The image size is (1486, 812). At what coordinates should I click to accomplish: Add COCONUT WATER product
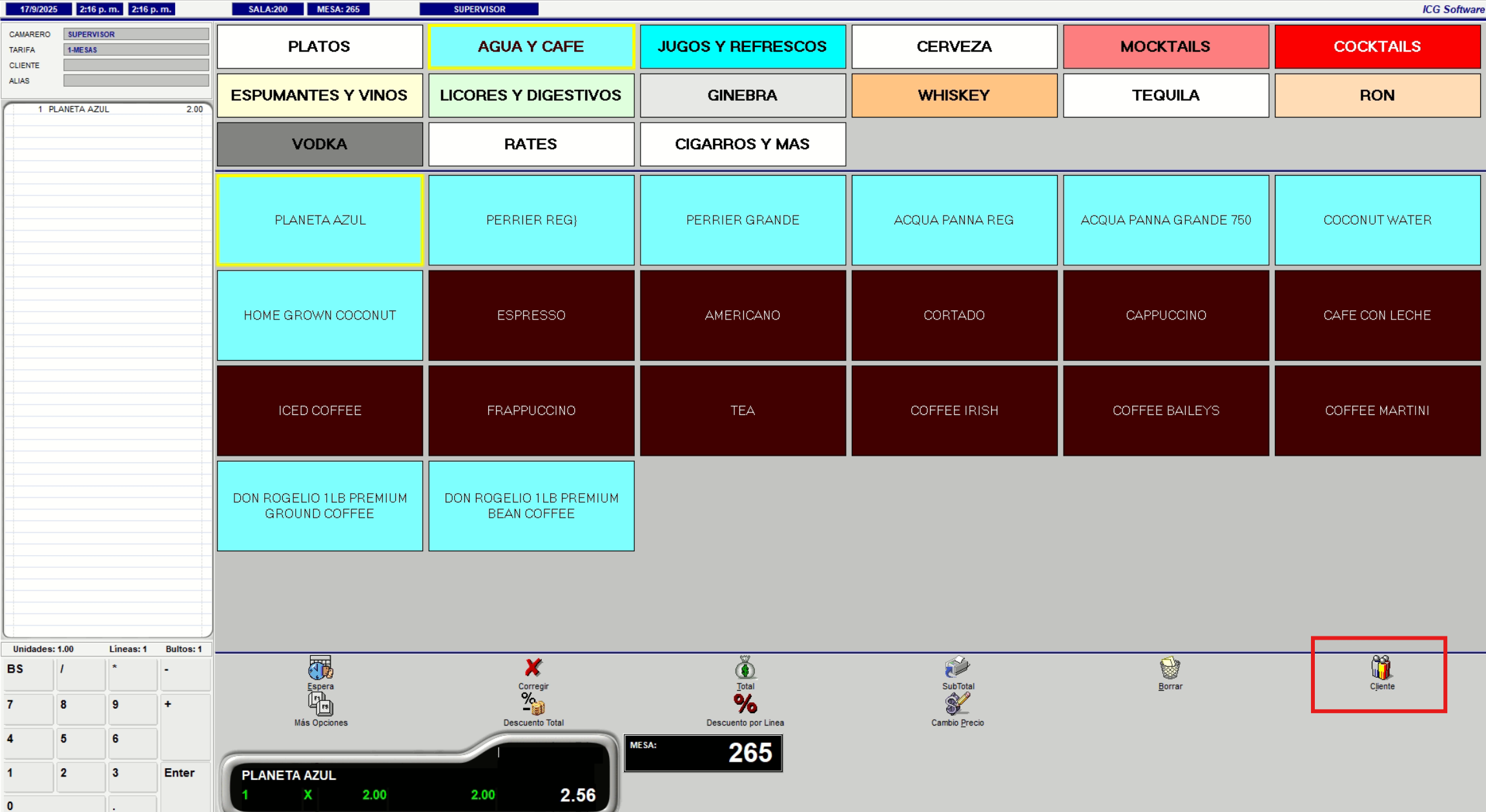(1377, 220)
